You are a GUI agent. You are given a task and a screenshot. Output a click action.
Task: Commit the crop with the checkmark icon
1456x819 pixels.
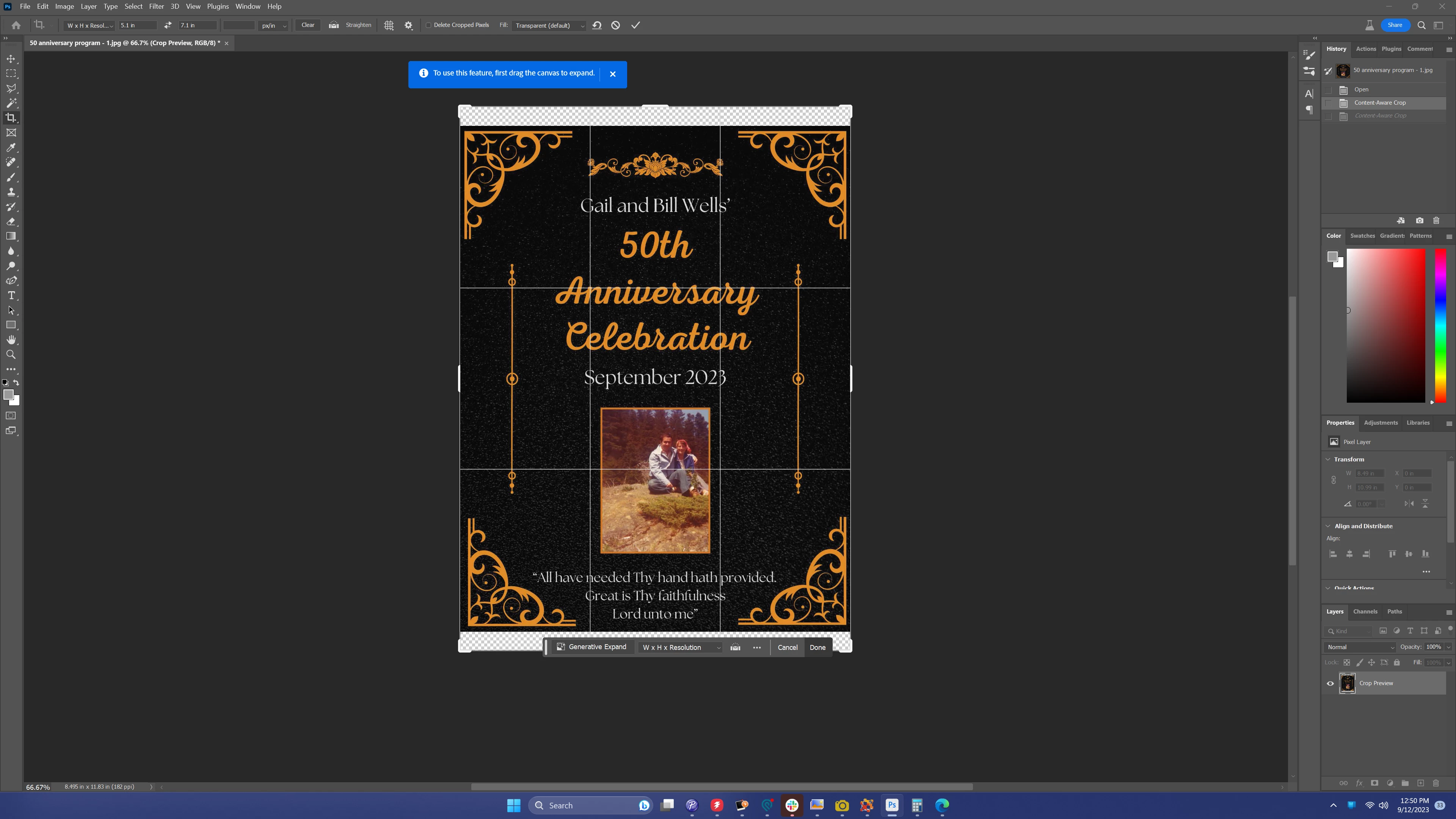pos(635,25)
